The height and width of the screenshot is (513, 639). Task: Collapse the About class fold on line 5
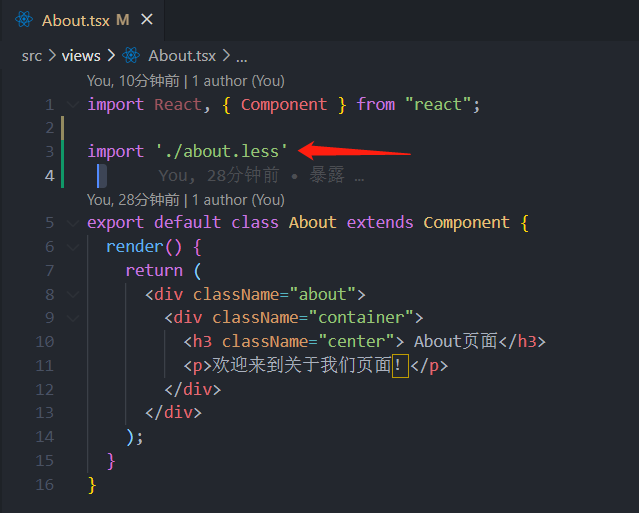[x=73, y=223]
